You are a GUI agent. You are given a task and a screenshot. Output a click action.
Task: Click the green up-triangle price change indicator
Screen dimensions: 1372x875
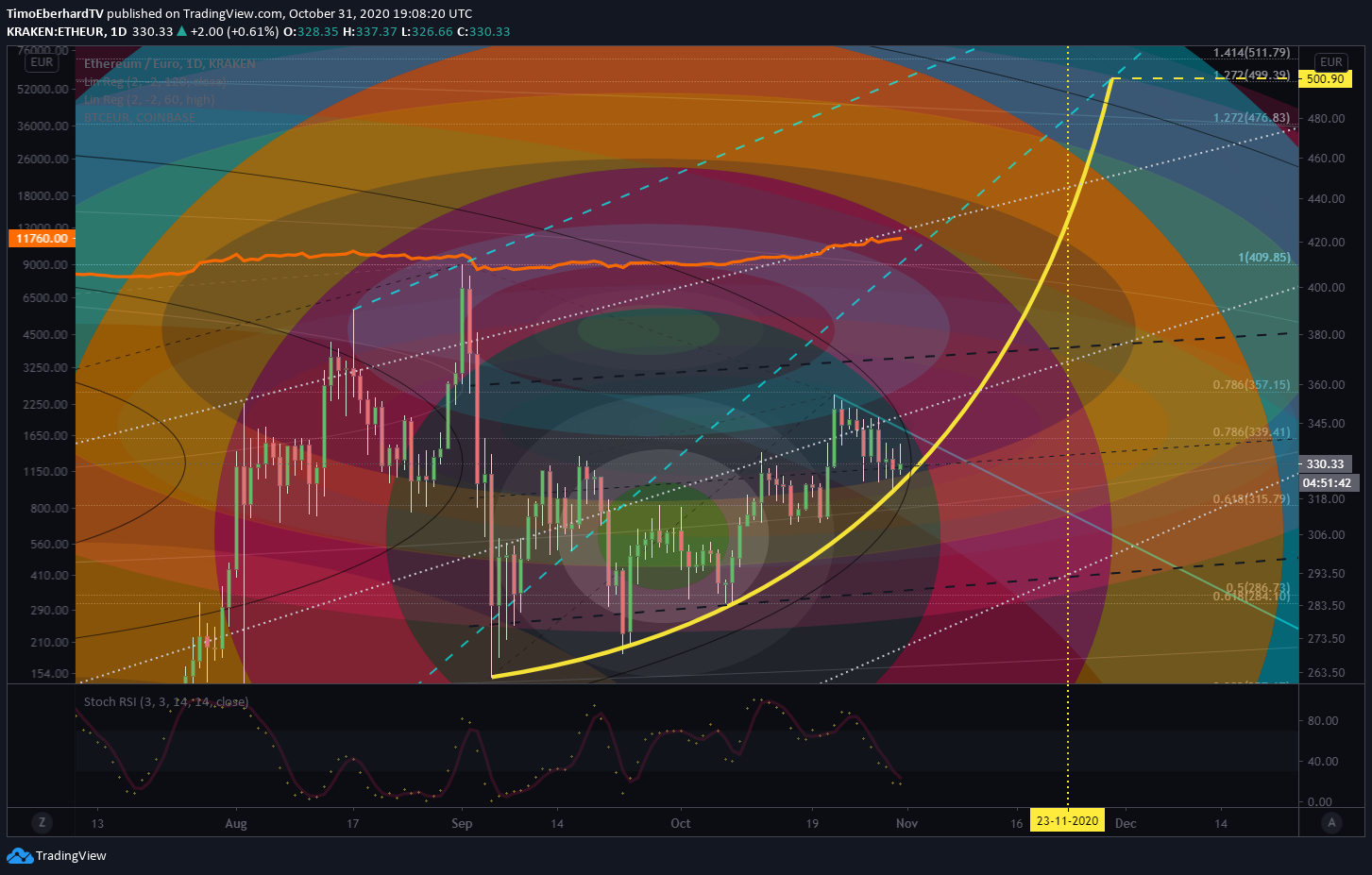tap(181, 31)
